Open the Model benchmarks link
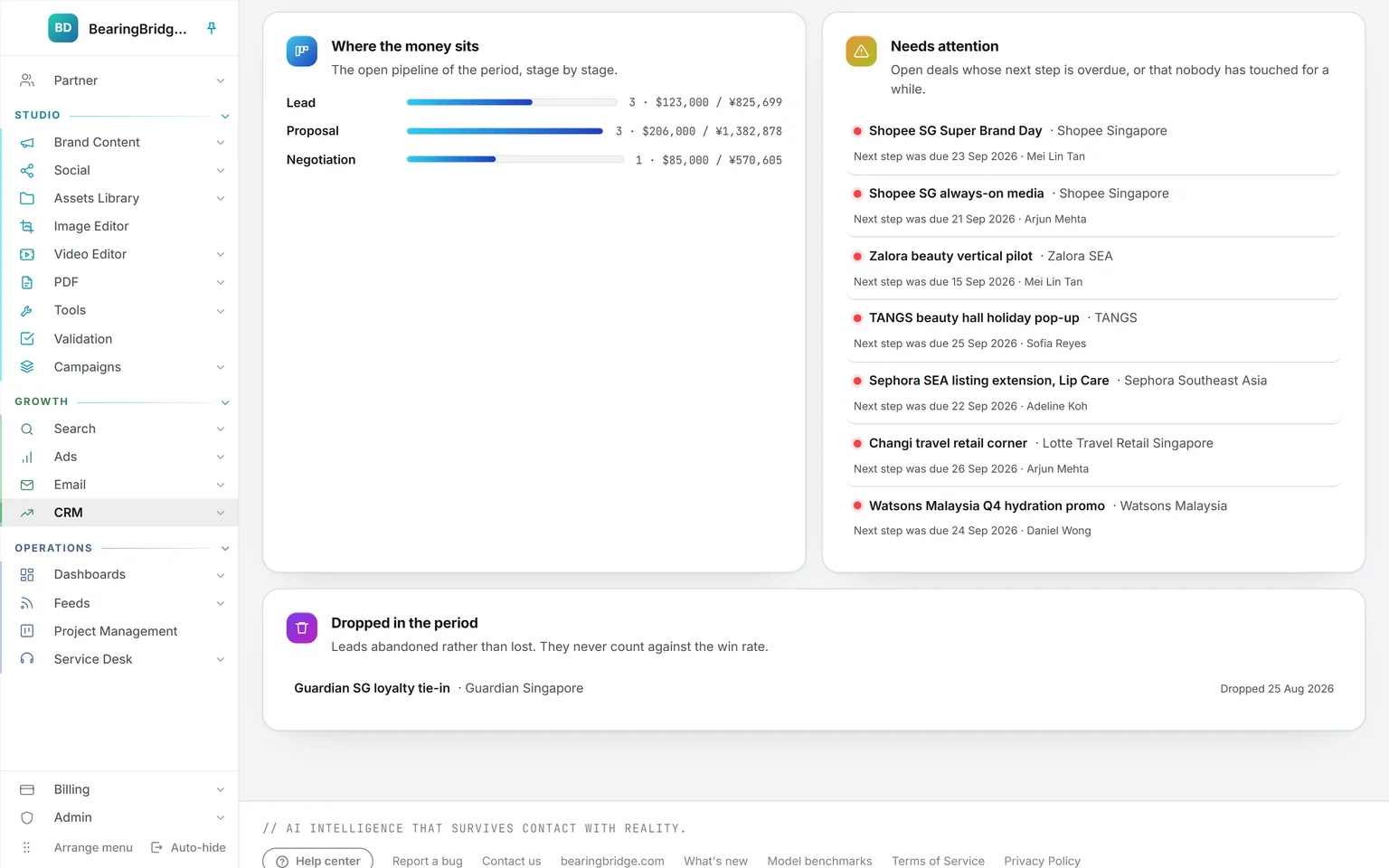Viewport: 1389px width, 868px height. (x=819, y=861)
